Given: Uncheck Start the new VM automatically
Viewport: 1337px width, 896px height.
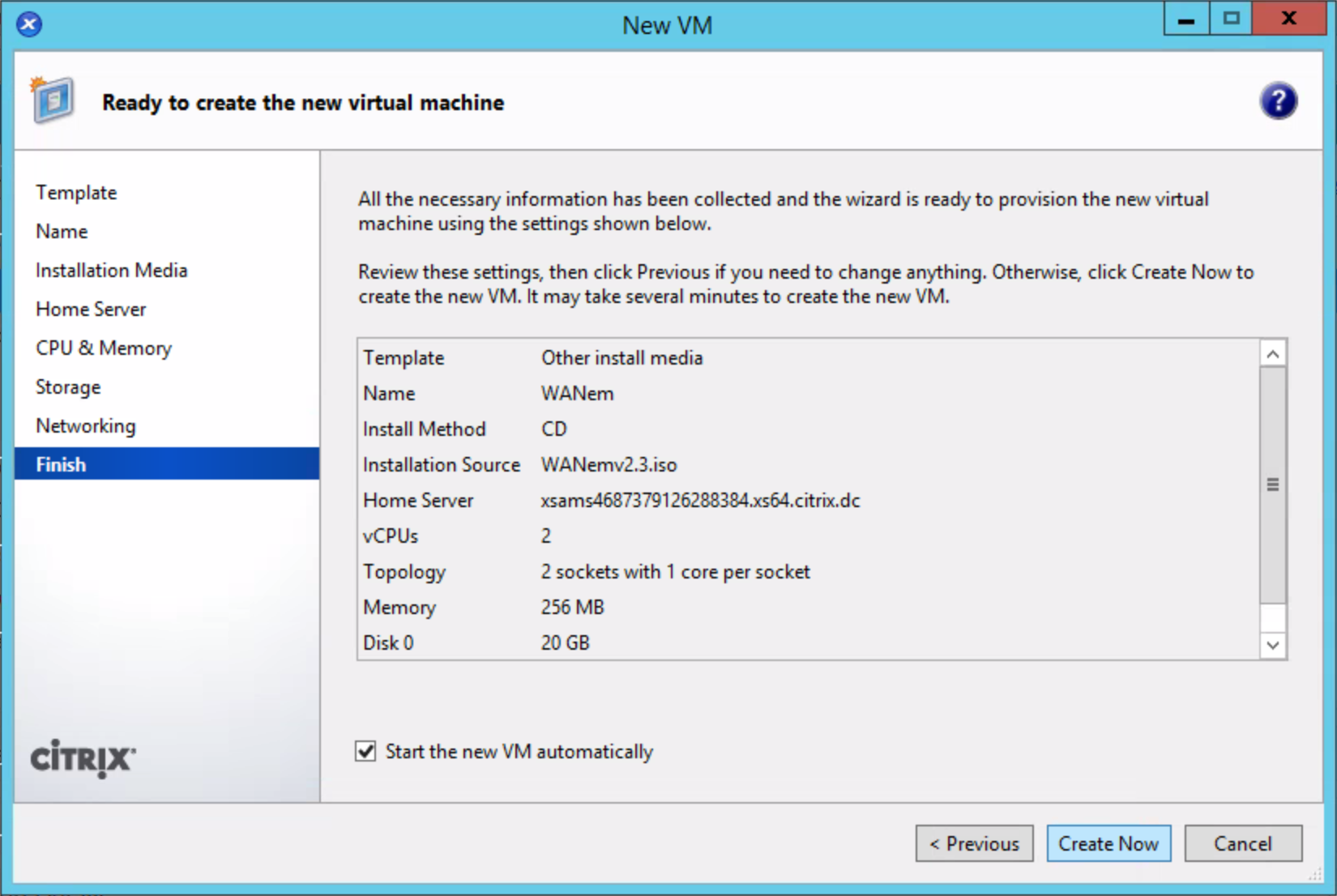Looking at the screenshot, I should (x=366, y=751).
